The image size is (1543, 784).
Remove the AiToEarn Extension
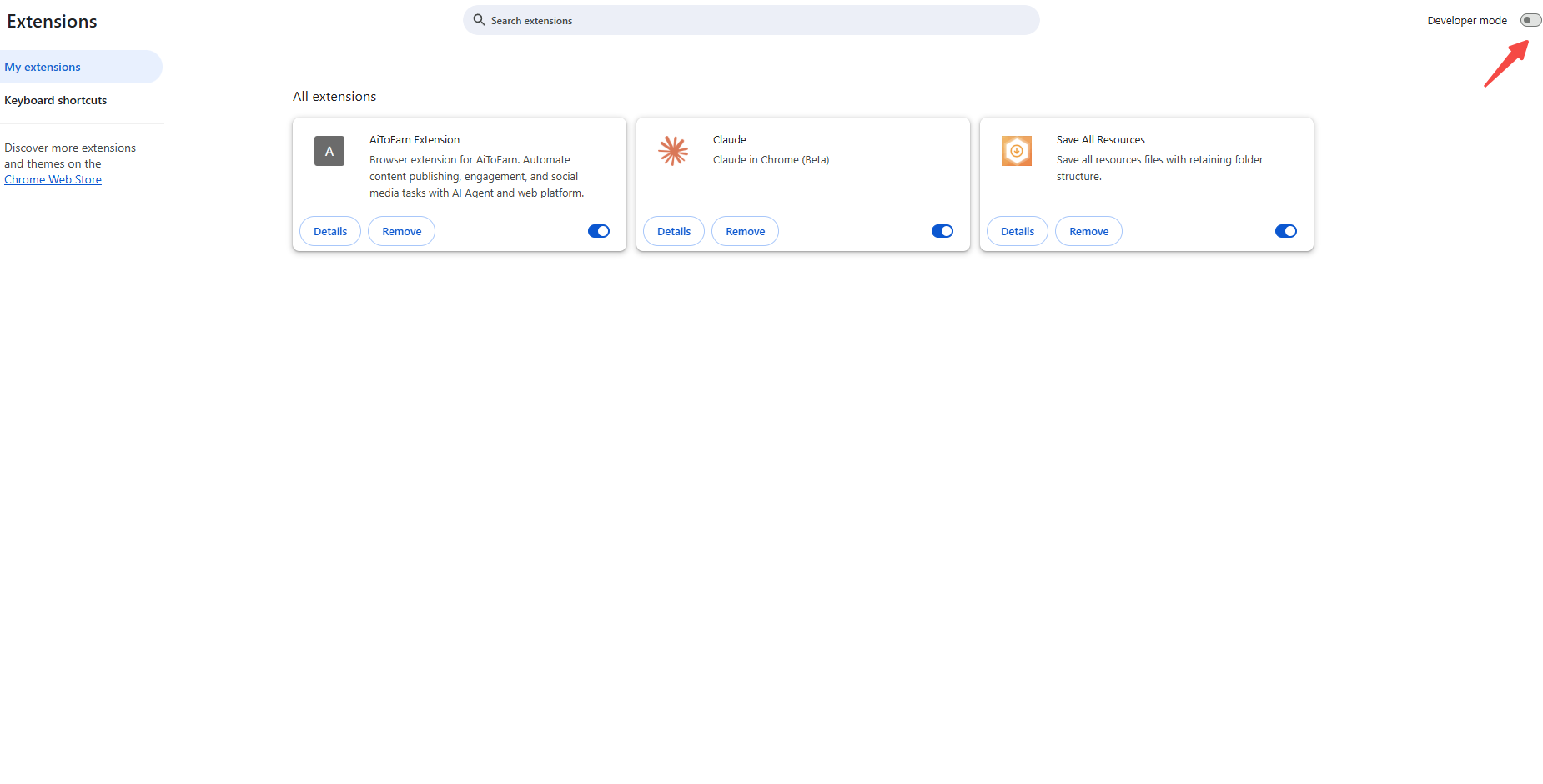(x=401, y=231)
